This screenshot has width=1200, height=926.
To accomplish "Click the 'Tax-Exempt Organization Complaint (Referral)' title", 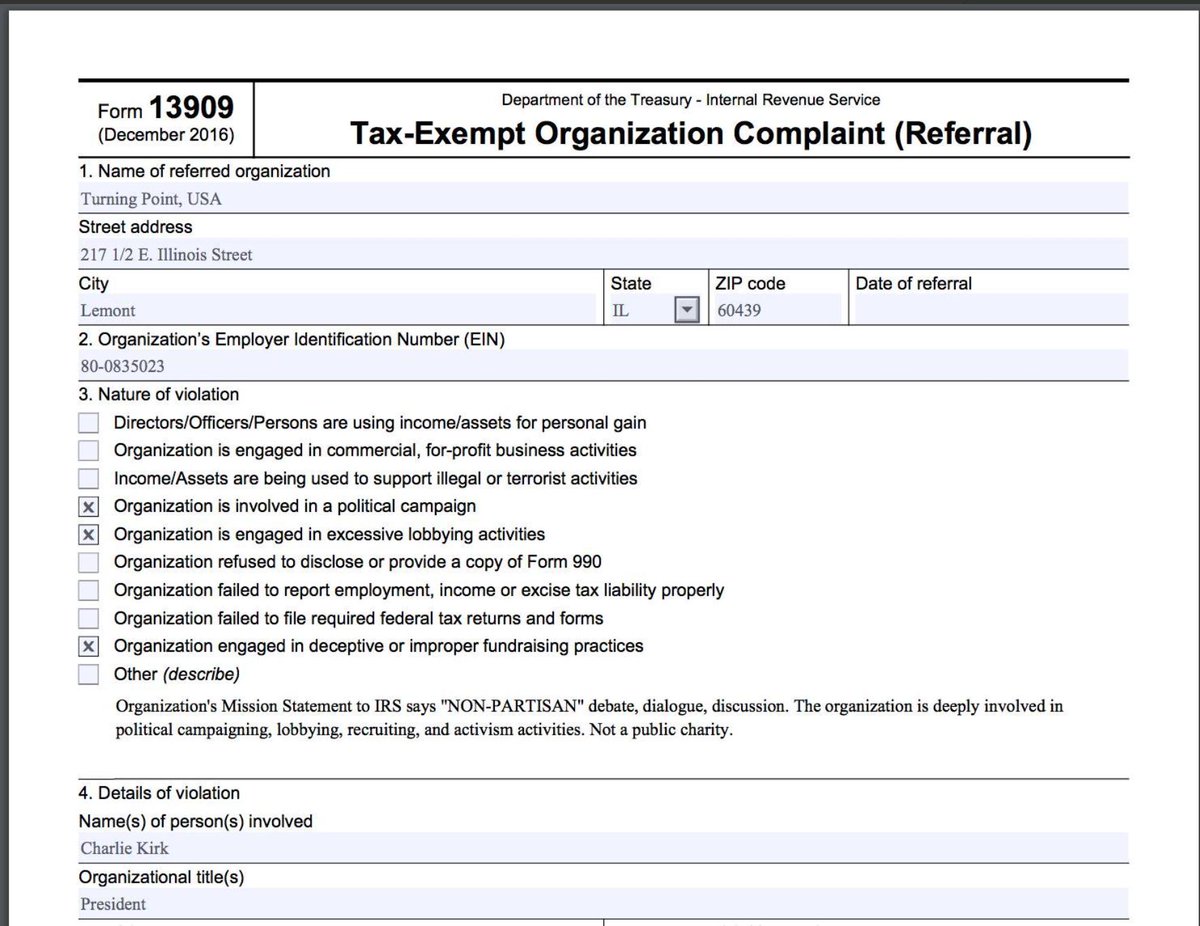I will click(x=690, y=133).
